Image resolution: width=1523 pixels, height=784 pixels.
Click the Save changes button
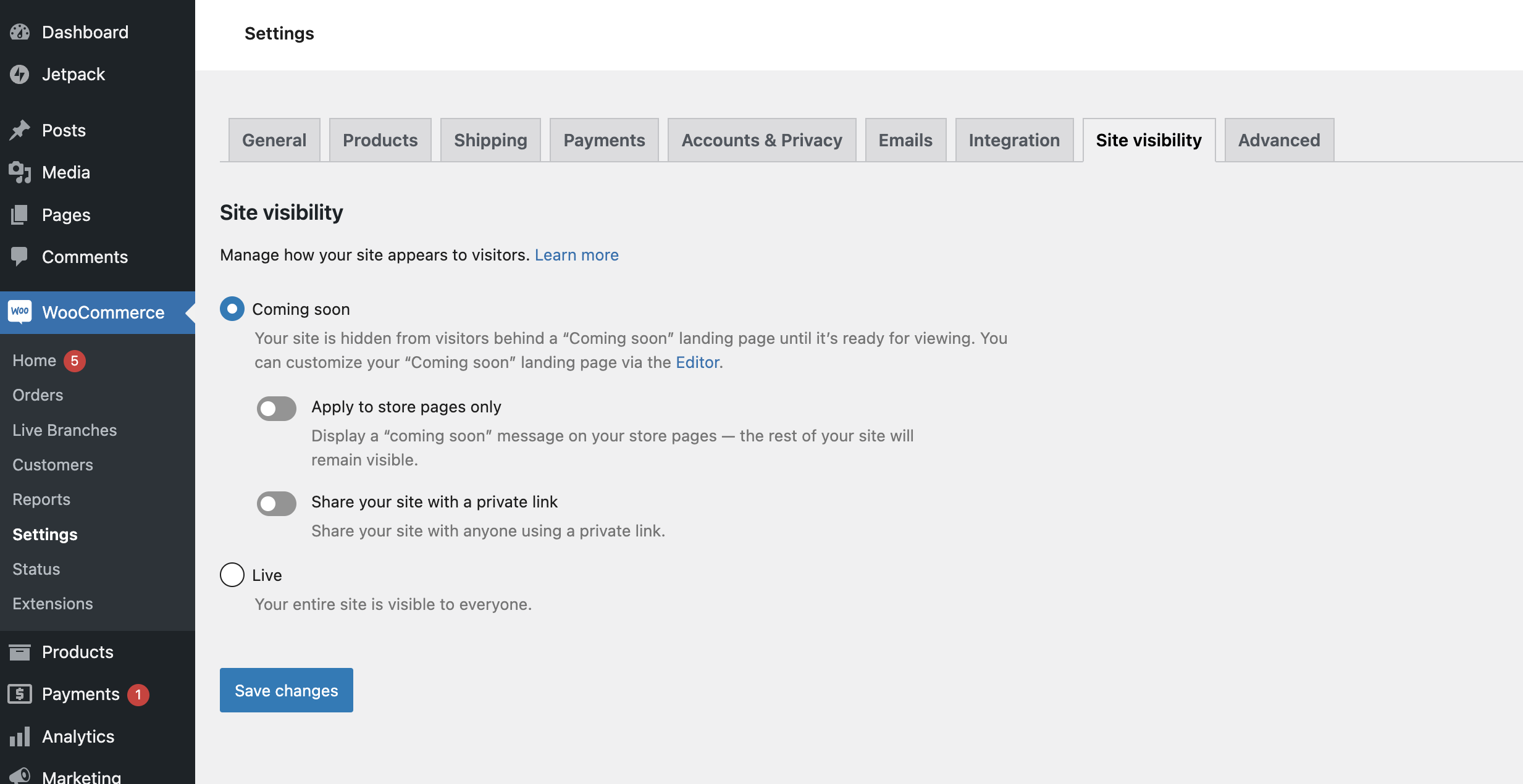pos(286,690)
